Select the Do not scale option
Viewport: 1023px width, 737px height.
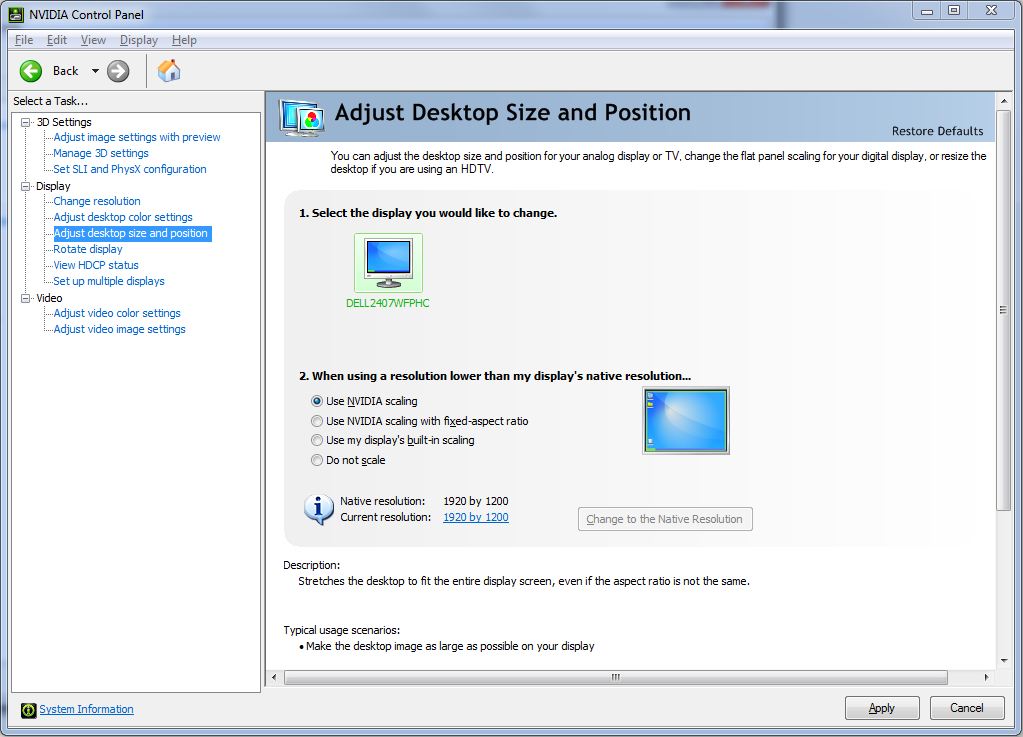click(x=316, y=460)
